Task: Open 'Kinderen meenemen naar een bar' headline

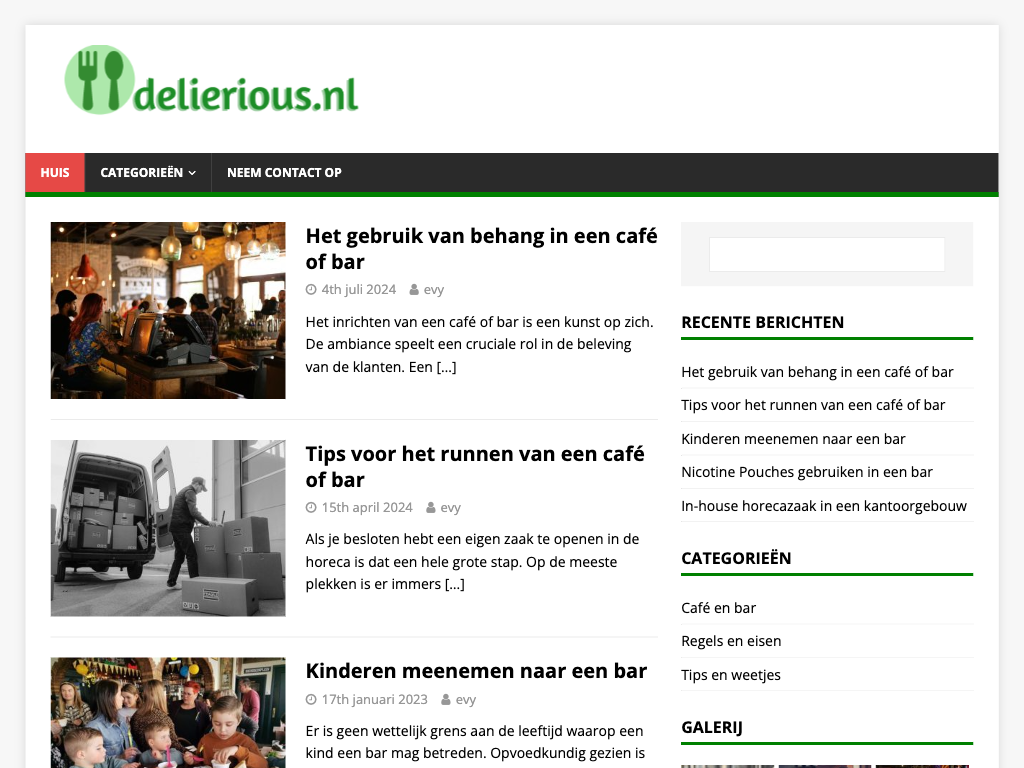Action: click(x=476, y=671)
